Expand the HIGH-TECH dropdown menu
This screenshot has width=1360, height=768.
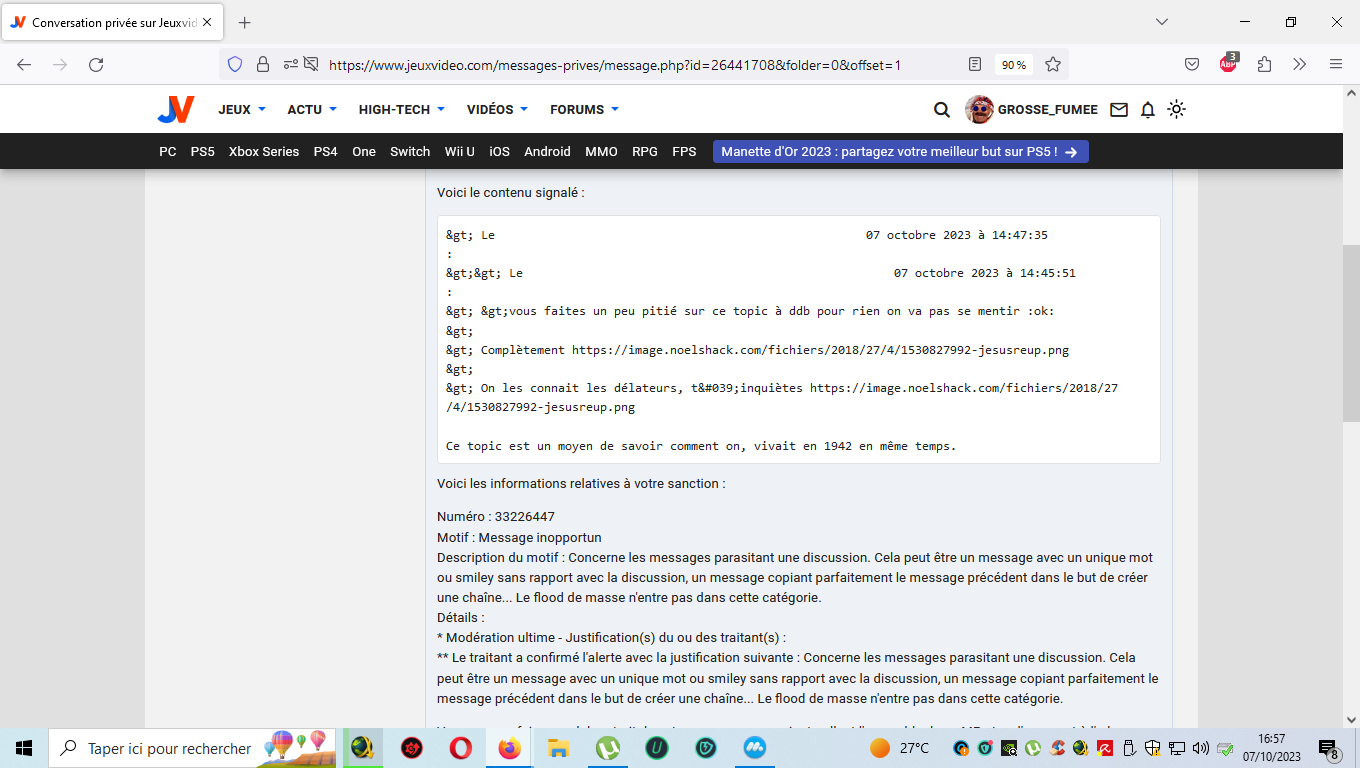tap(401, 110)
